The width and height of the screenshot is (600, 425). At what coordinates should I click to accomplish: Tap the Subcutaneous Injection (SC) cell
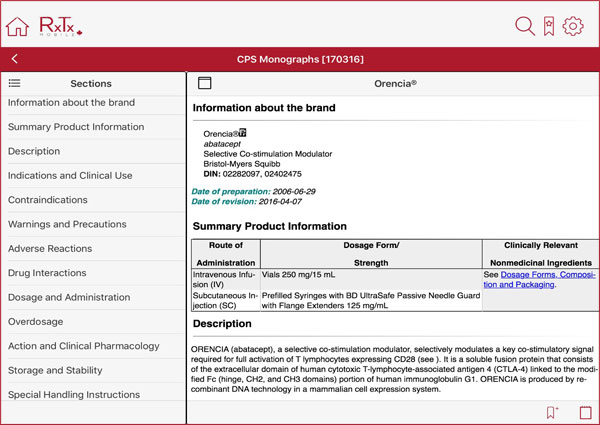point(226,300)
